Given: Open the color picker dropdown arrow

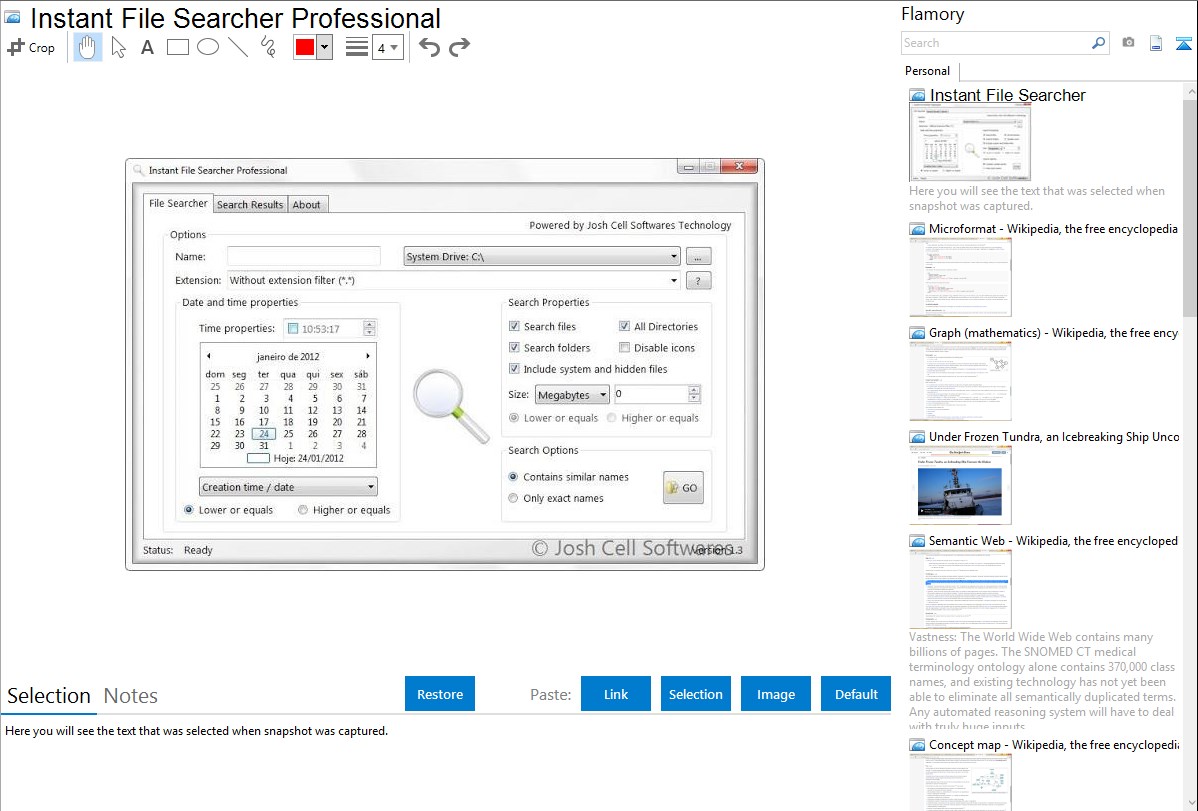Looking at the screenshot, I should (324, 47).
